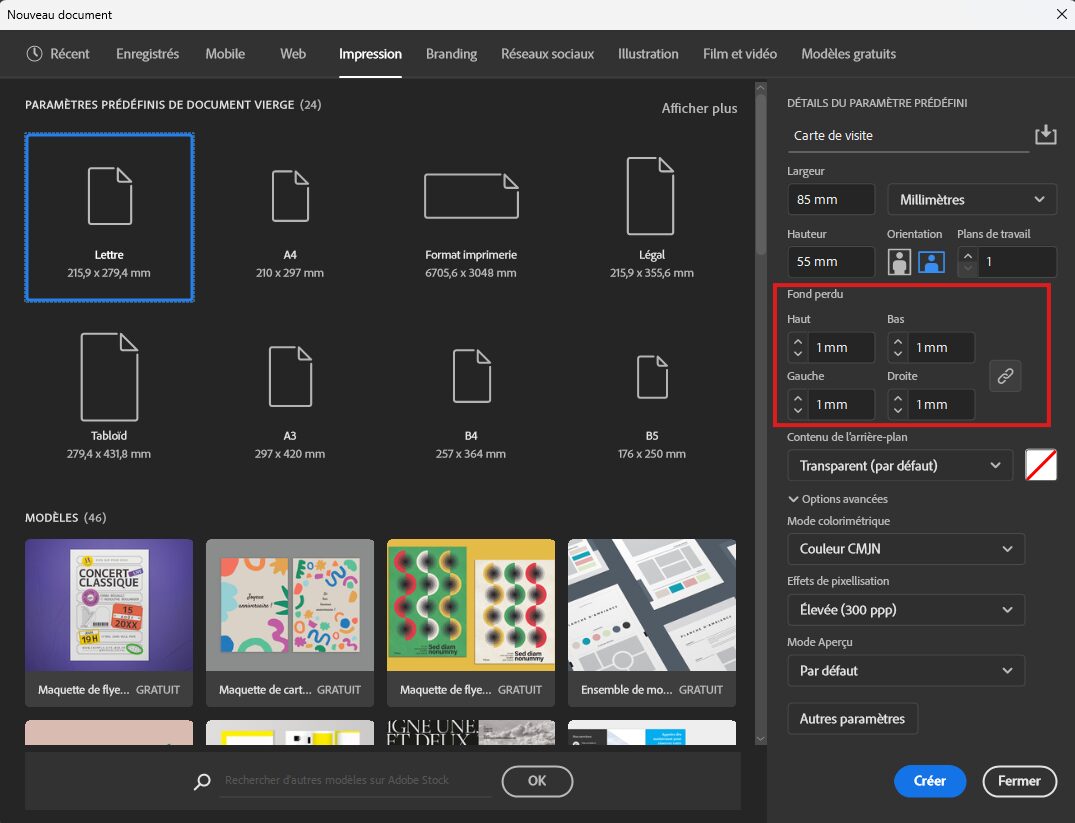Choose the Tabloïd preset icon
The width and height of the screenshot is (1075, 823).
click(110, 376)
